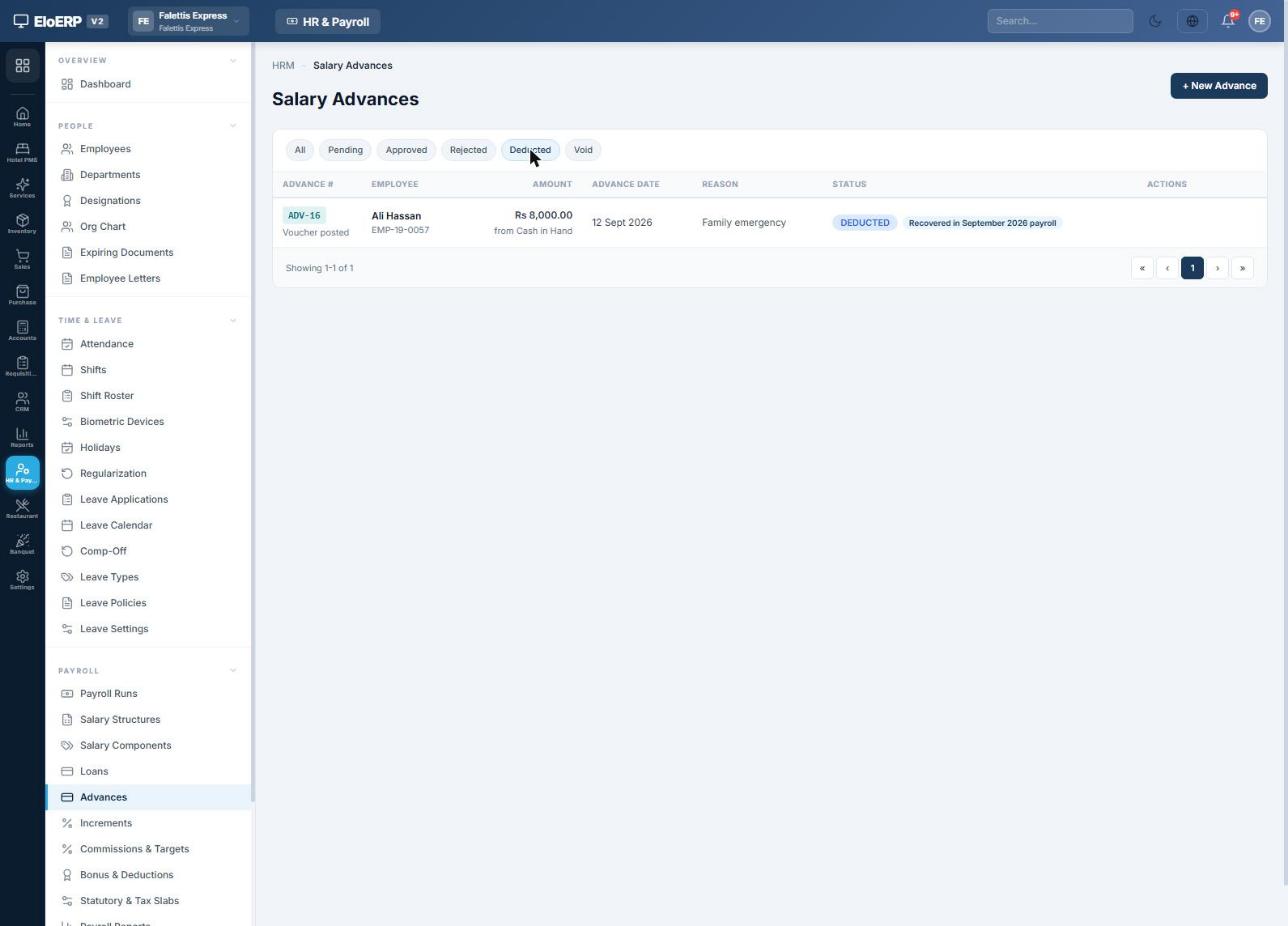
Task: Open the Restaurant module icon
Action: click(22, 509)
